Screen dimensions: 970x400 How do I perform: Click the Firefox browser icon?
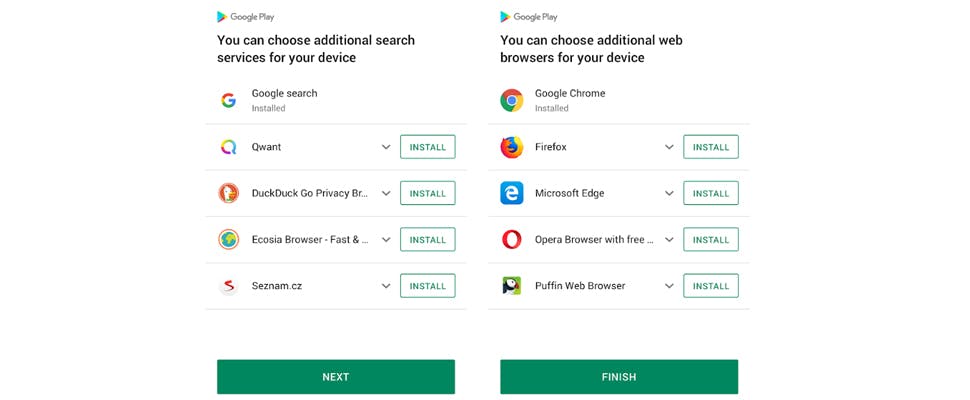pos(512,147)
